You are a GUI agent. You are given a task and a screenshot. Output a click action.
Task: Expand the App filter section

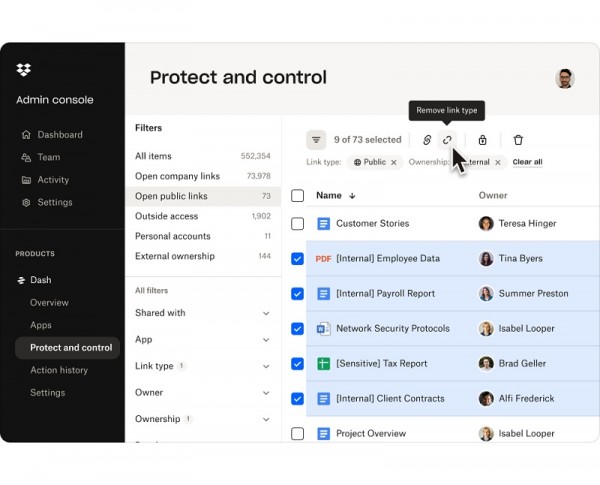pos(266,340)
